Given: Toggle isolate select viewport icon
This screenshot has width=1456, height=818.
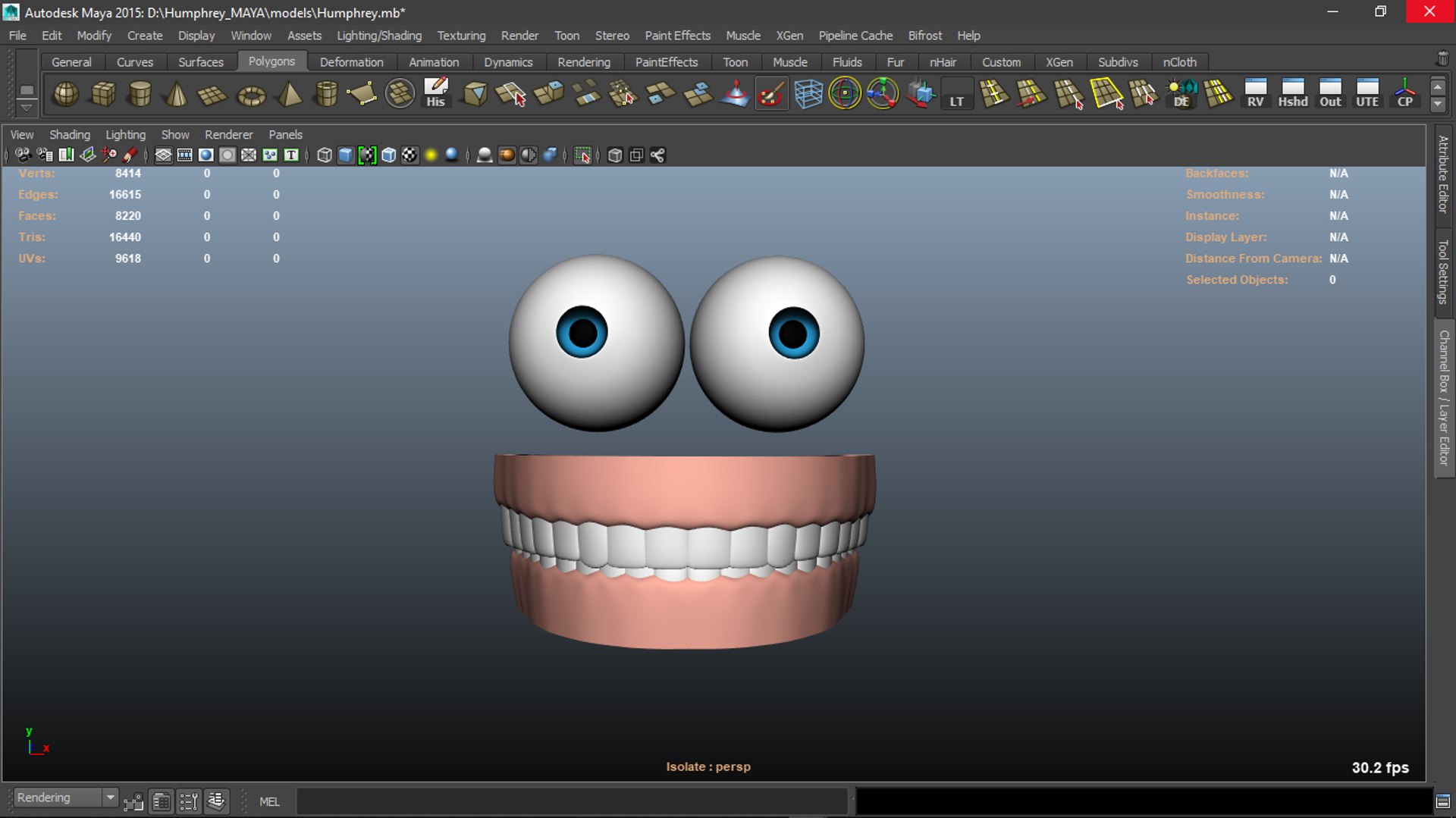Looking at the screenshot, I should pyautogui.click(x=582, y=155).
